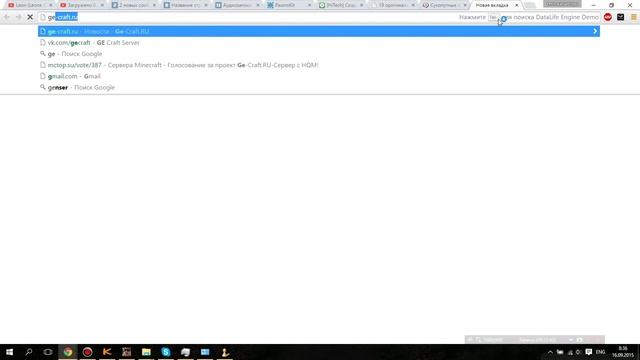Open the Chrome hamburger menu

pyautogui.click(x=633, y=17)
